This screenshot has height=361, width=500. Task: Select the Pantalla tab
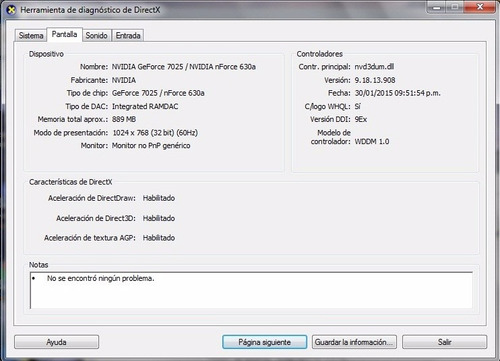[64, 34]
